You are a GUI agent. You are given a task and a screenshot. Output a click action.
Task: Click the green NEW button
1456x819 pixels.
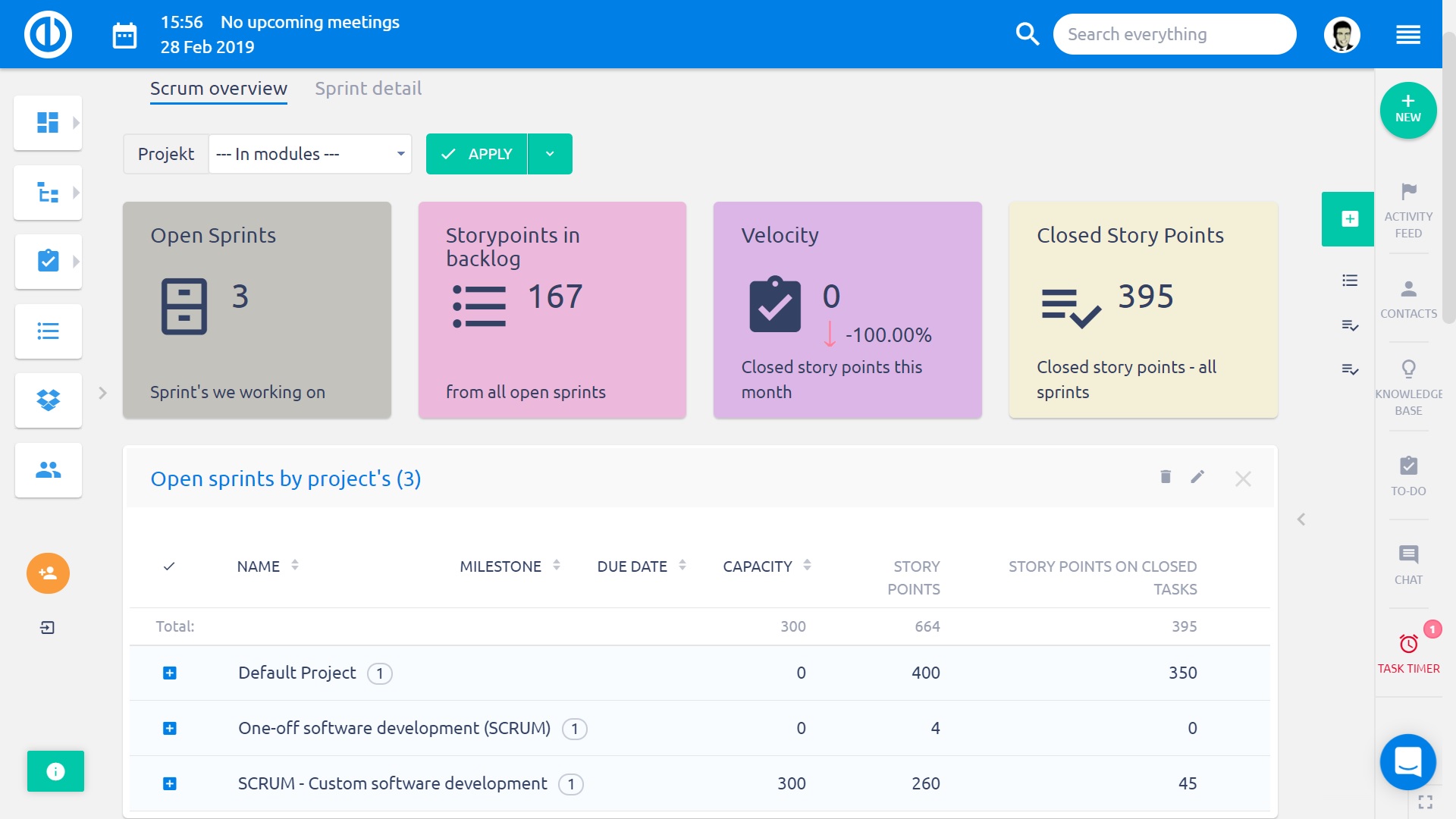tap(1407, 110)
